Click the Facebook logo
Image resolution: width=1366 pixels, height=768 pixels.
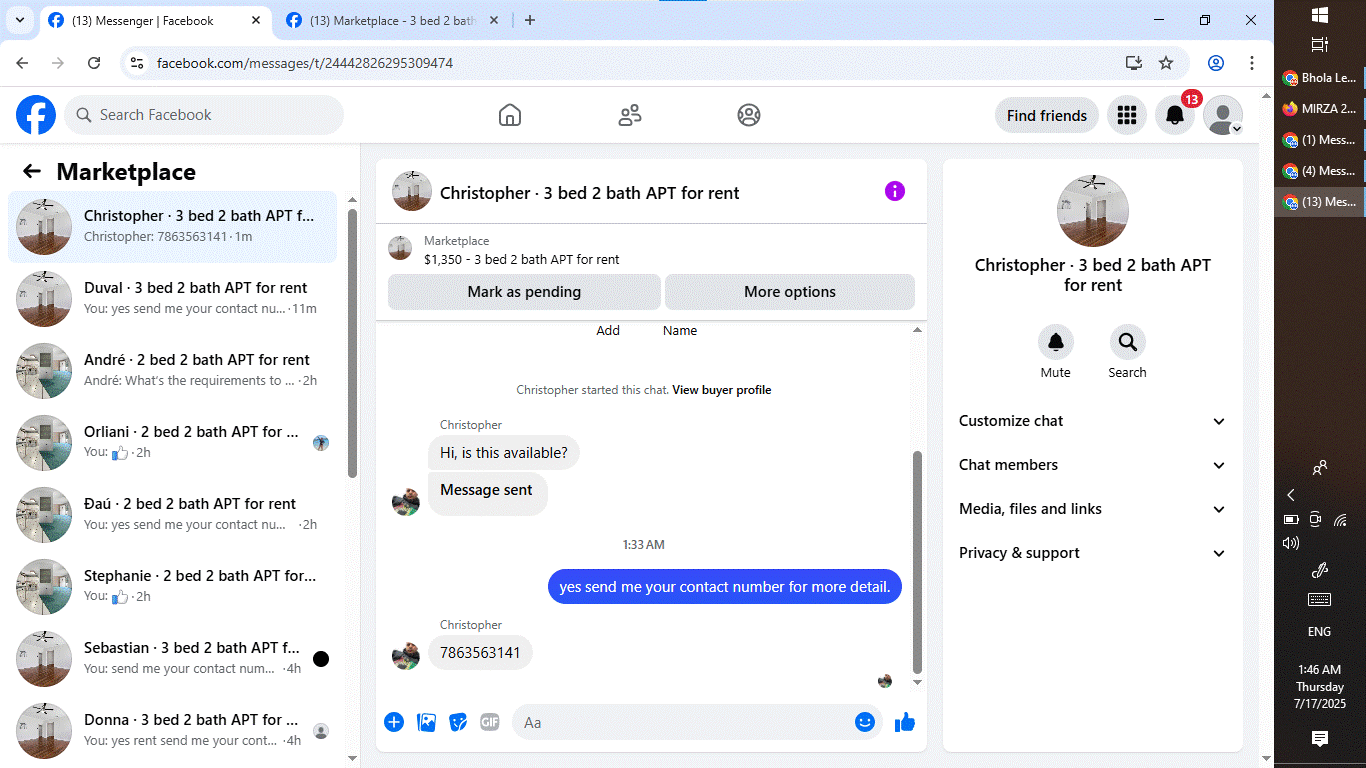pos(36,115)
